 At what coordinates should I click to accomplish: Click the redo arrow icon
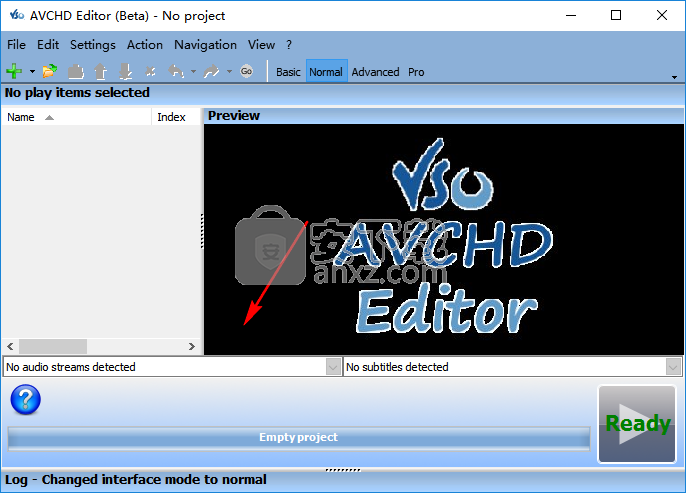pyautogui.click(x=212, y=71)
